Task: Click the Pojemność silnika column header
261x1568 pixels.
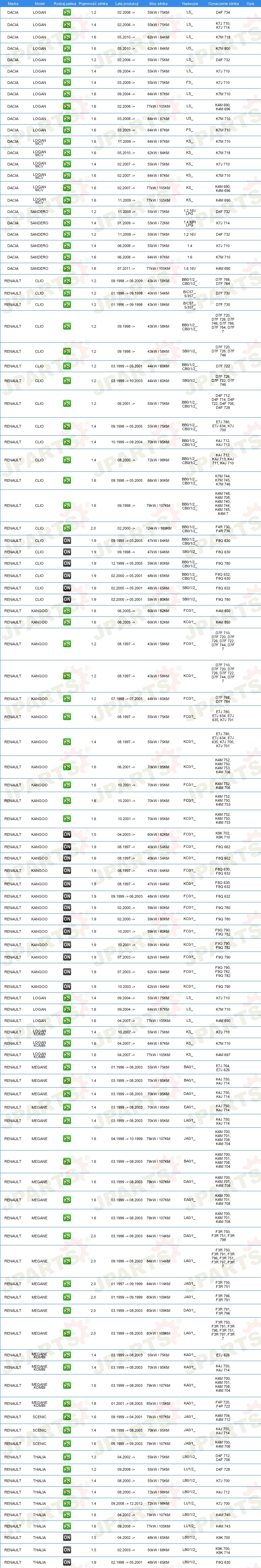Action: pos(93,3)
